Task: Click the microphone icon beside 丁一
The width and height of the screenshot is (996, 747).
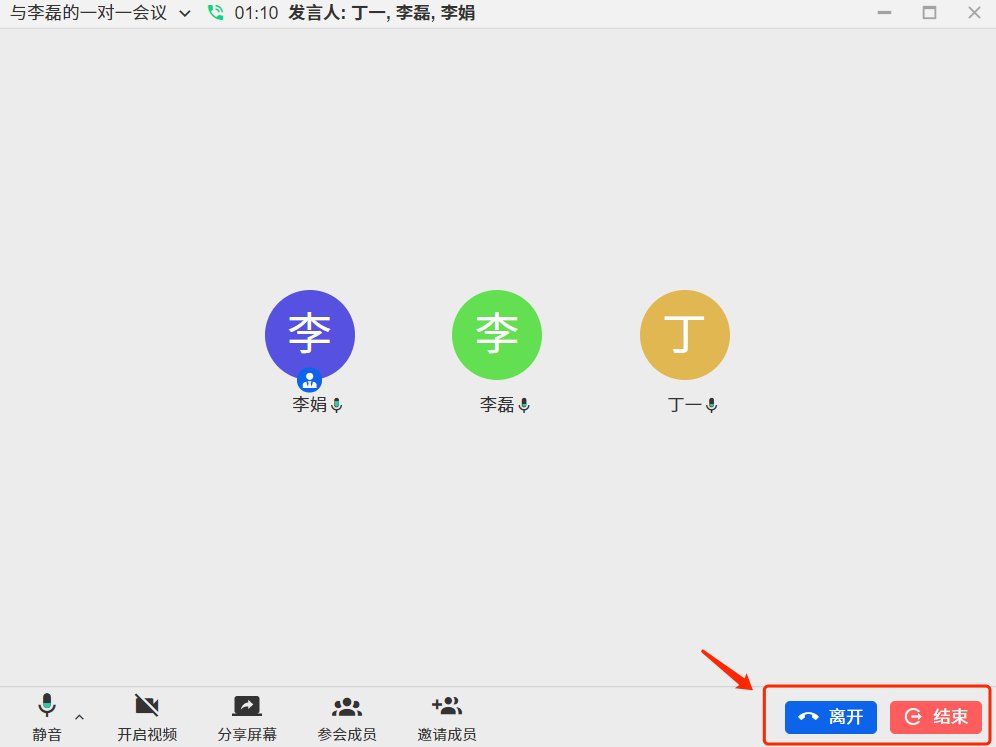Action: click(x=711, y=405)
